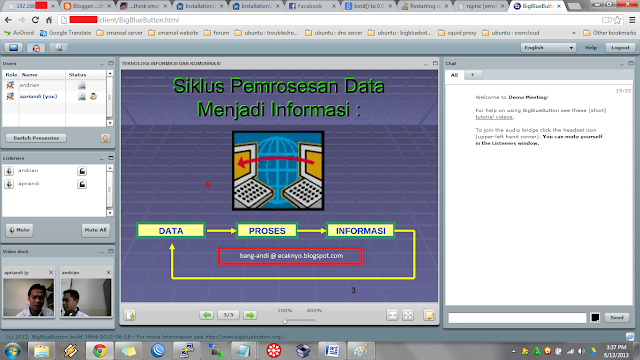This screenshot has height=360, width=640.
Task: Toggle the headset audio bridge icon
Action: coord(36,48)
